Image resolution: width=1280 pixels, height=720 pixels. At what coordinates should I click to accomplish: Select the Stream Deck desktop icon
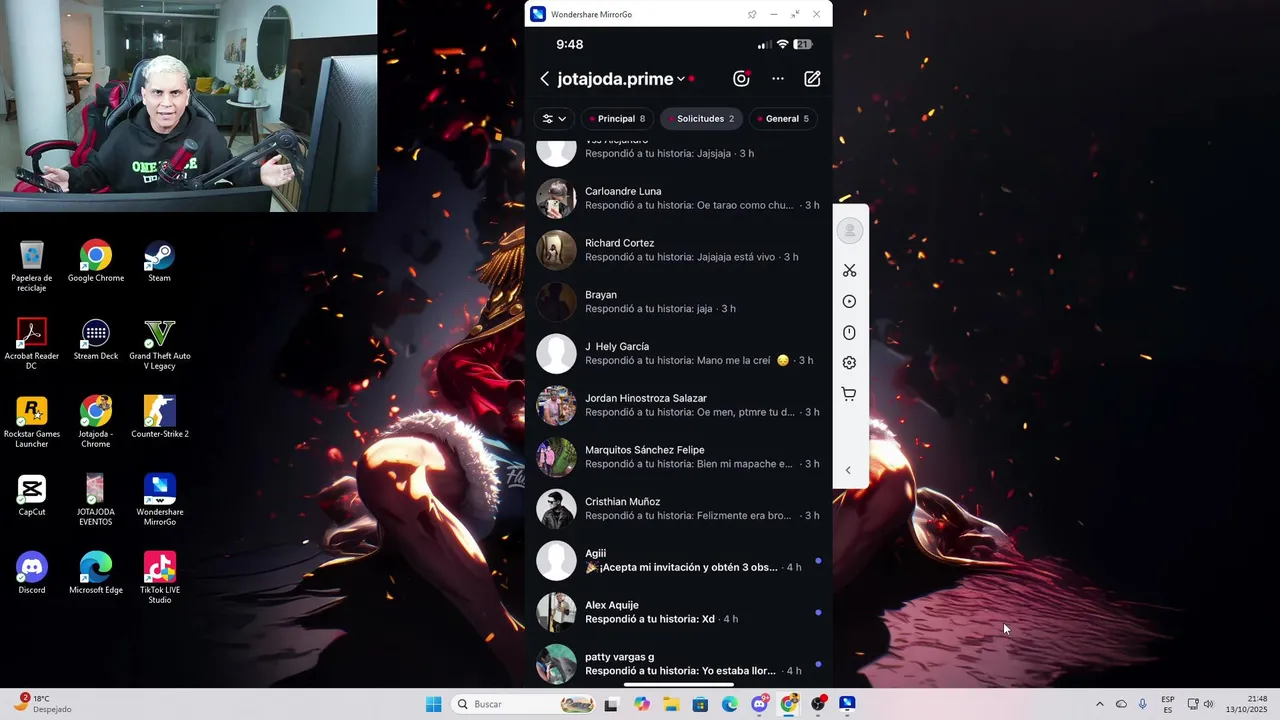click(x=96, y=339)
